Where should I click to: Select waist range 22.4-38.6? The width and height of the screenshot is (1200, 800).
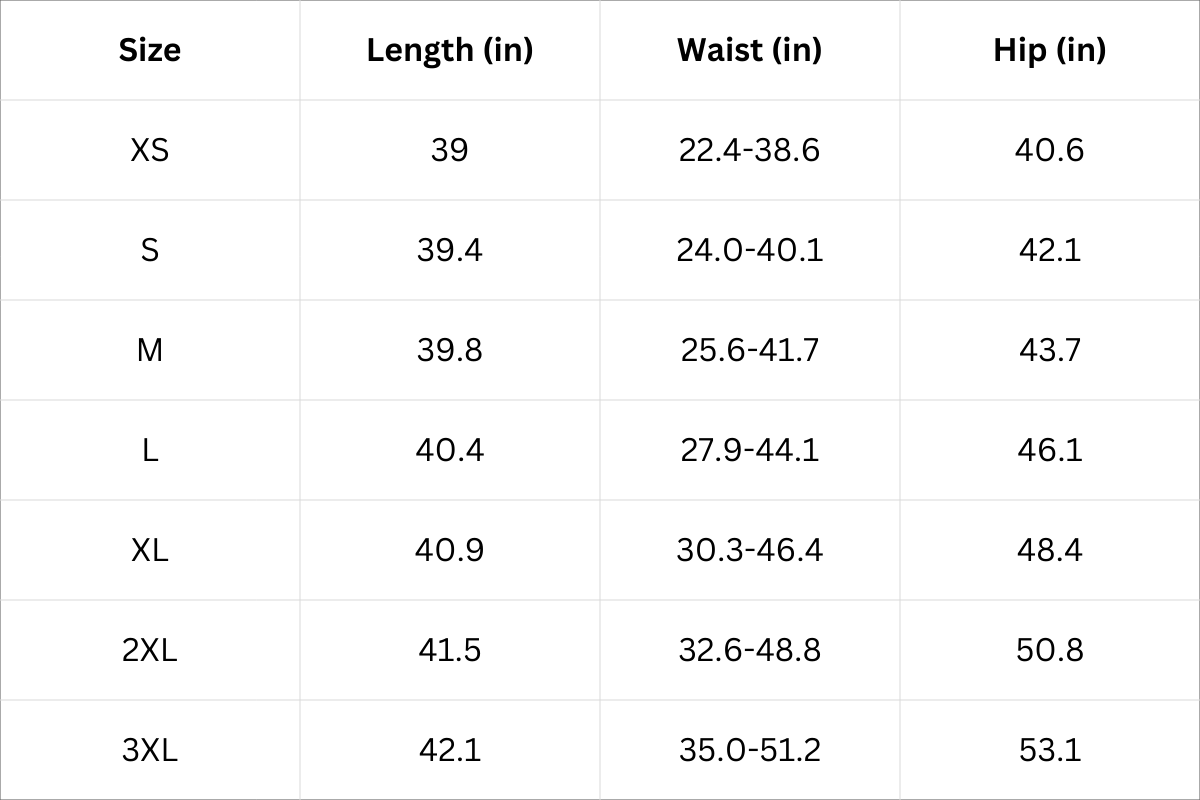[x=749, y=150]
